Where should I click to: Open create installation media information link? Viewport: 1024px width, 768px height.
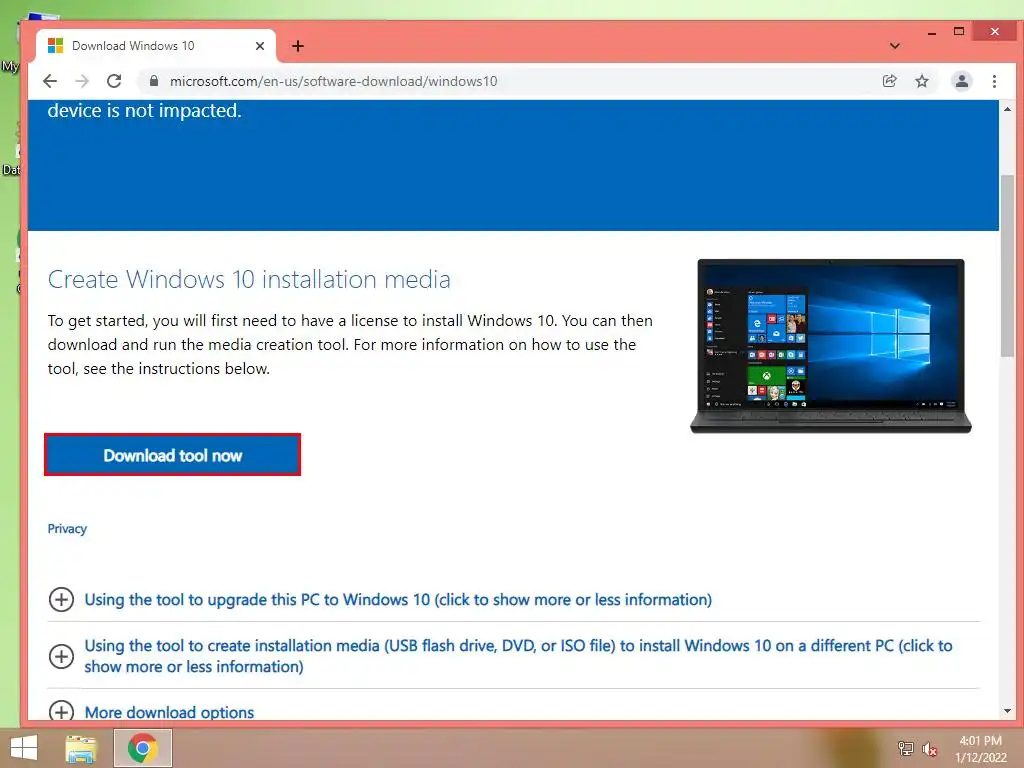pyautogui.click(x=519, y=656)
